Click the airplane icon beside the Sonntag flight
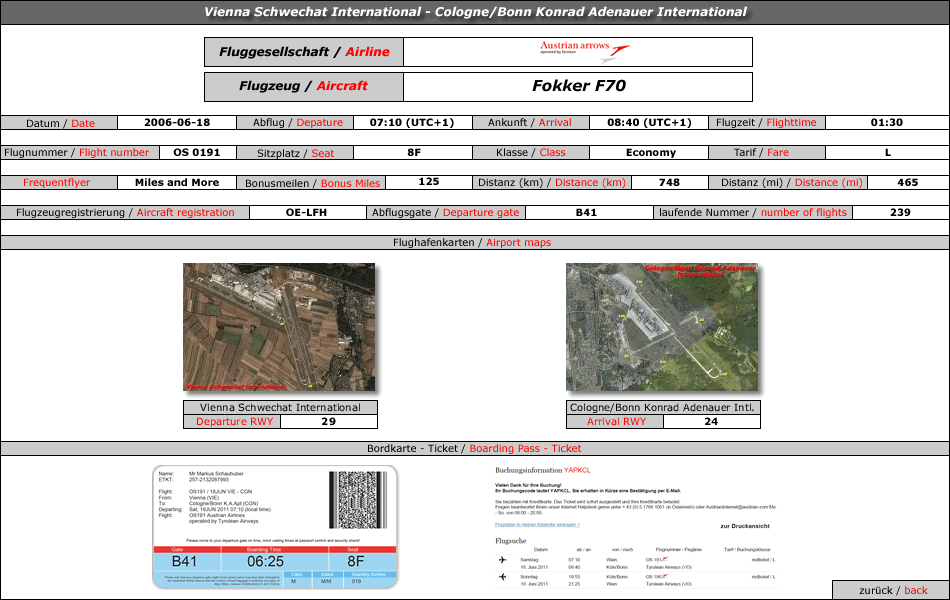950x600 pixels. coord(502,577)
